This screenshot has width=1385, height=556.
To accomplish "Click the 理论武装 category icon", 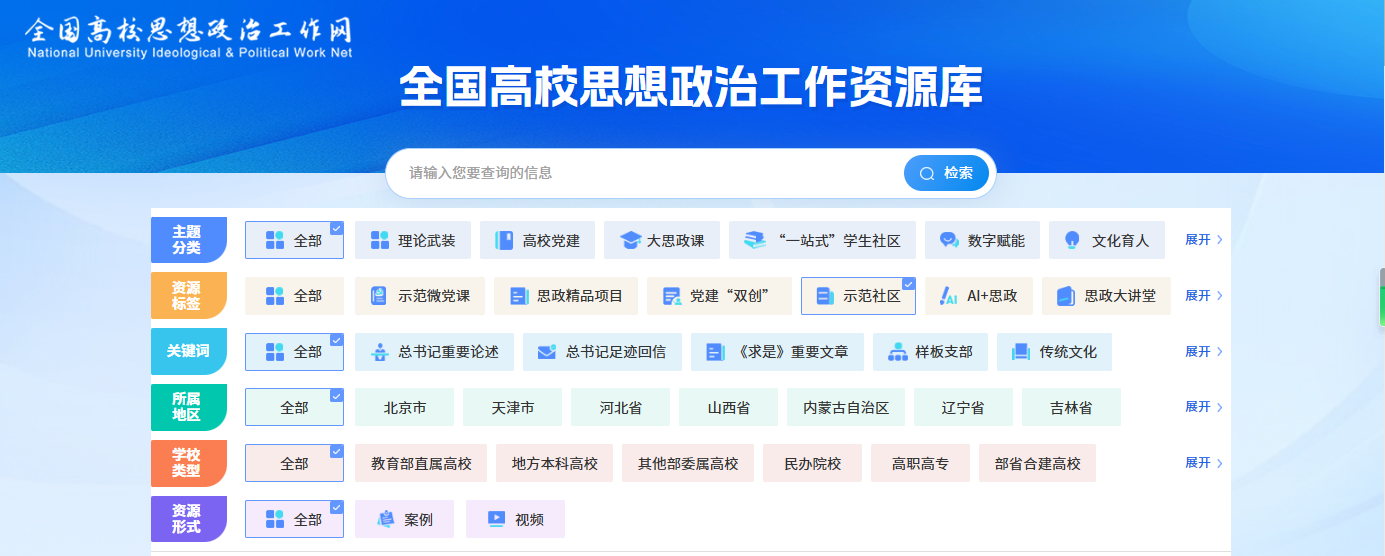I will [379, 240].
